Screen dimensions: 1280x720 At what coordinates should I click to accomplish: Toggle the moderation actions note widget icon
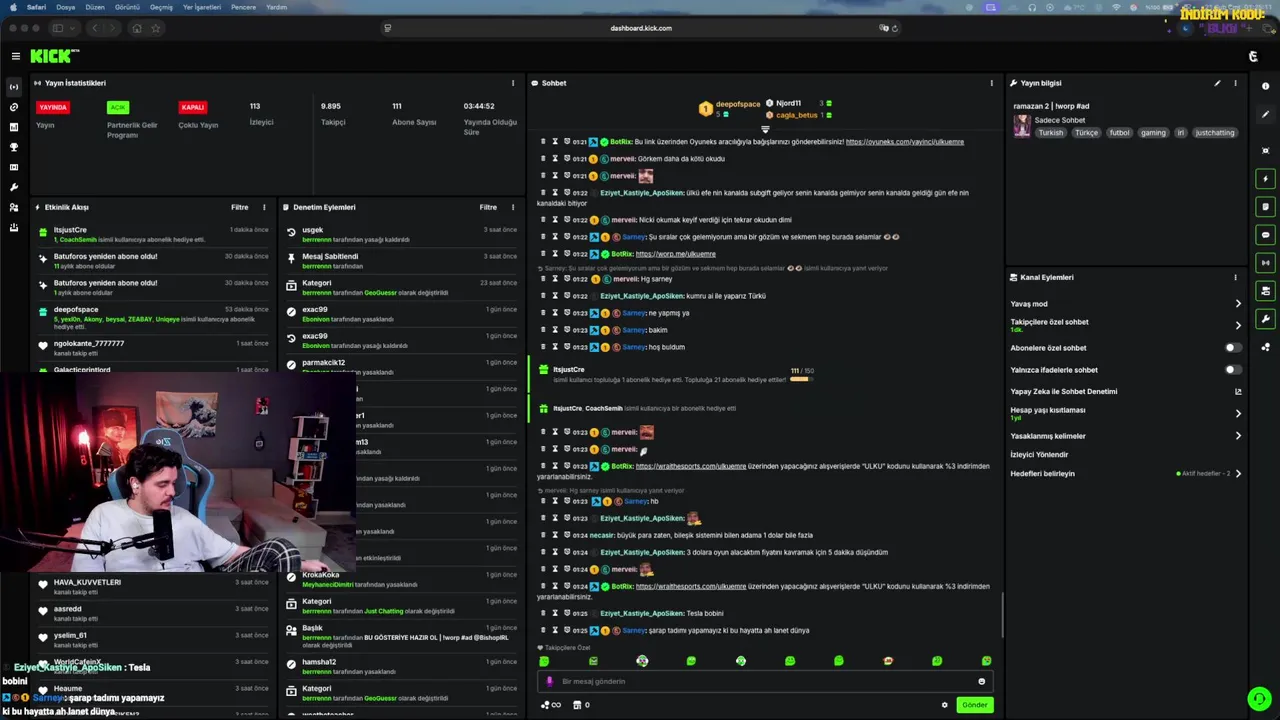point(1266,207)
